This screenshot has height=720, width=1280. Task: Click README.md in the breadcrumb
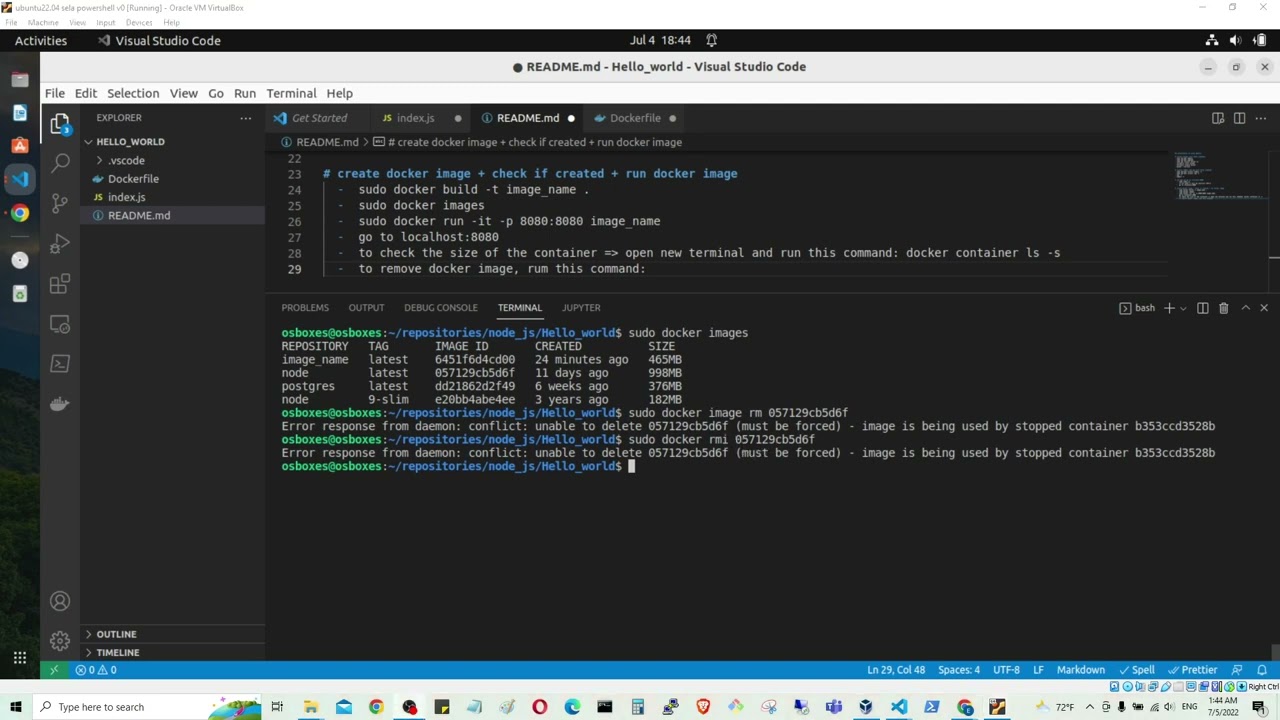click(x=327, y=142)
